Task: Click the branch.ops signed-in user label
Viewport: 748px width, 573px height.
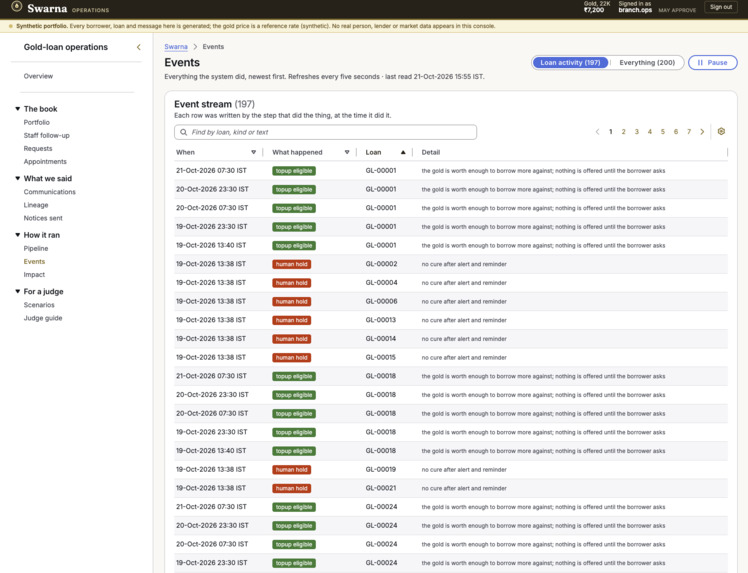Action: coord(635,10)
